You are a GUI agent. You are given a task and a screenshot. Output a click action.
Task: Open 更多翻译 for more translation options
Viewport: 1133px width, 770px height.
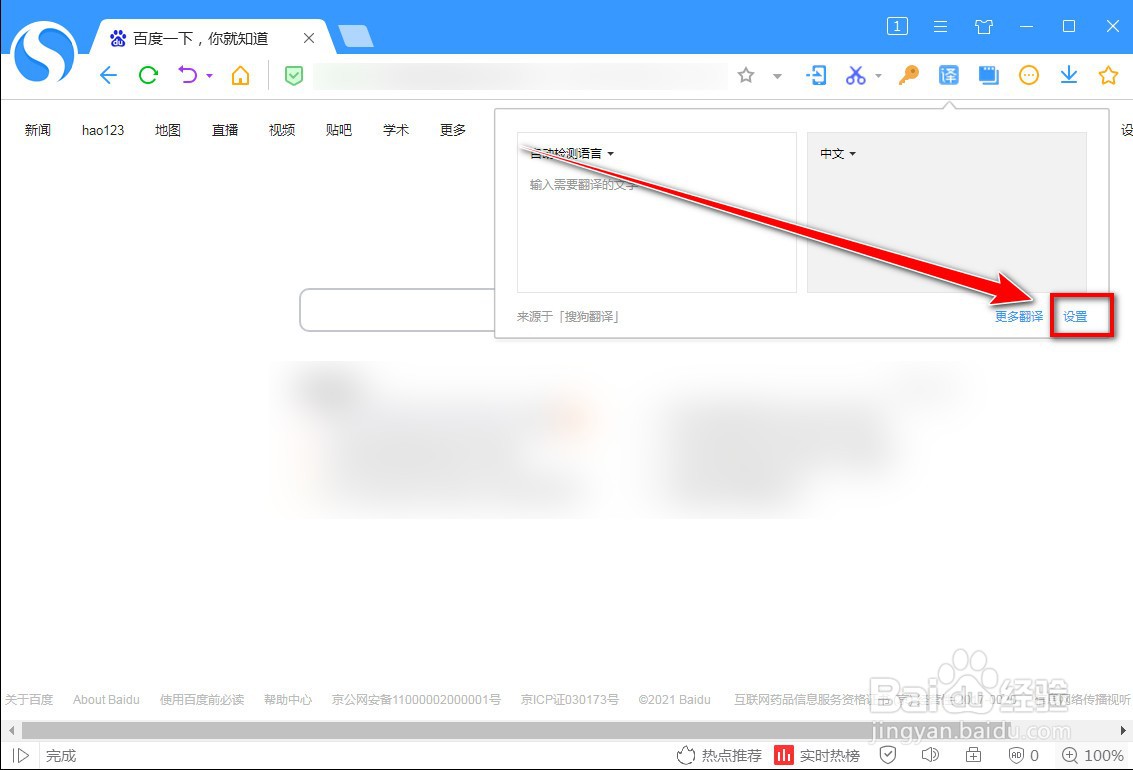(1018, 315)
